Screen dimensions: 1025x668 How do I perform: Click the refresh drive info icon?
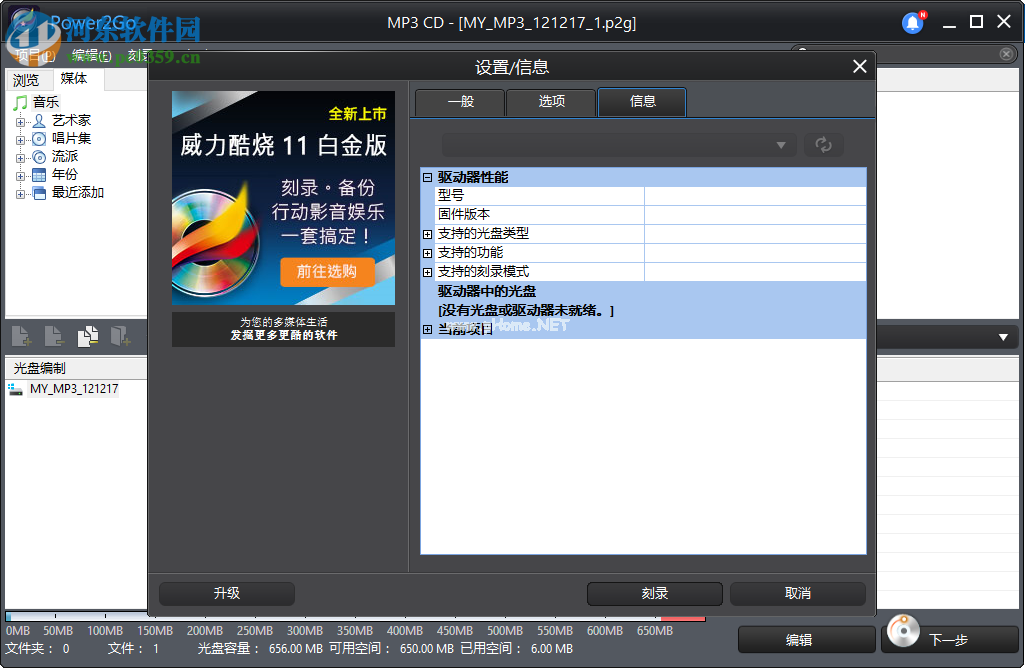point(823,145)
